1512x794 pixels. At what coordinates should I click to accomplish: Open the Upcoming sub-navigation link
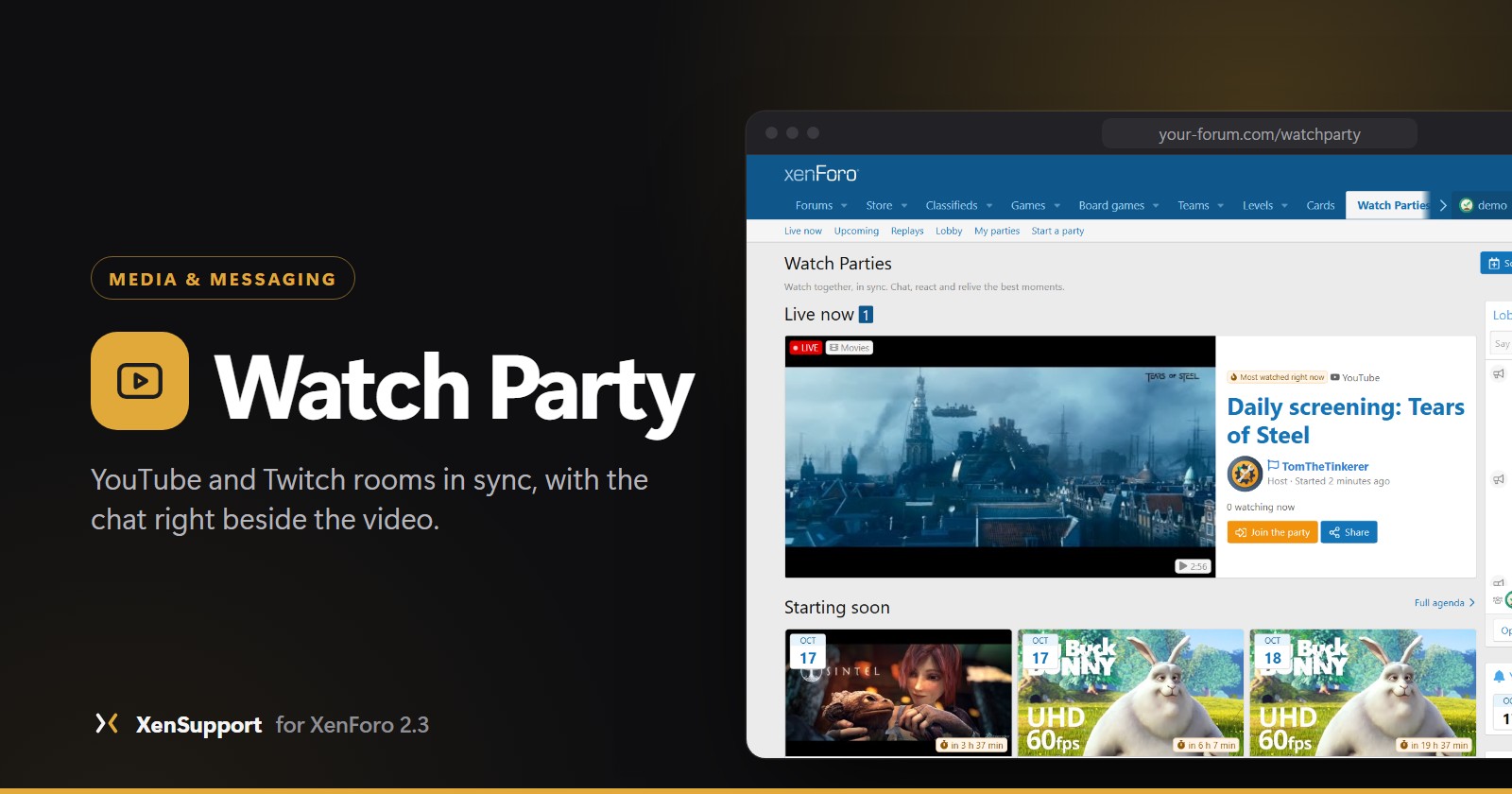(x=856, y=231)
